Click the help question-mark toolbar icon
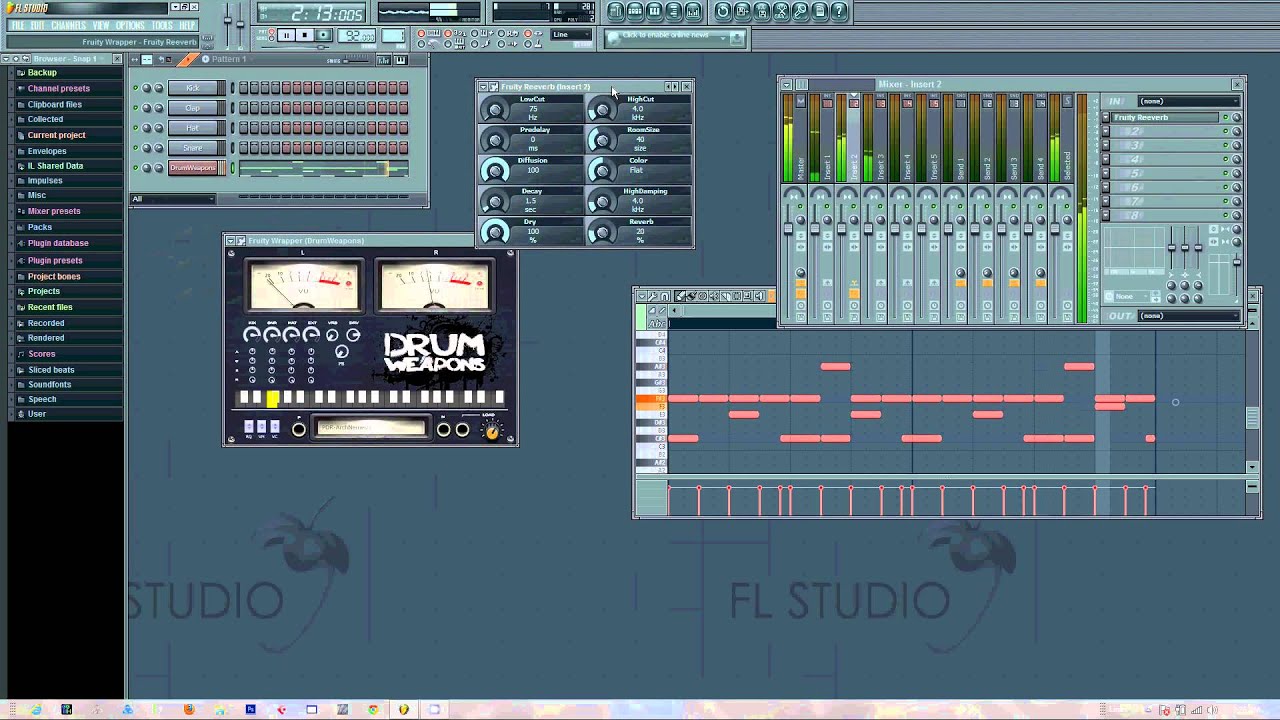Image resolution: width=1280 pixels, height=720 pixels. tap(839, 11)
